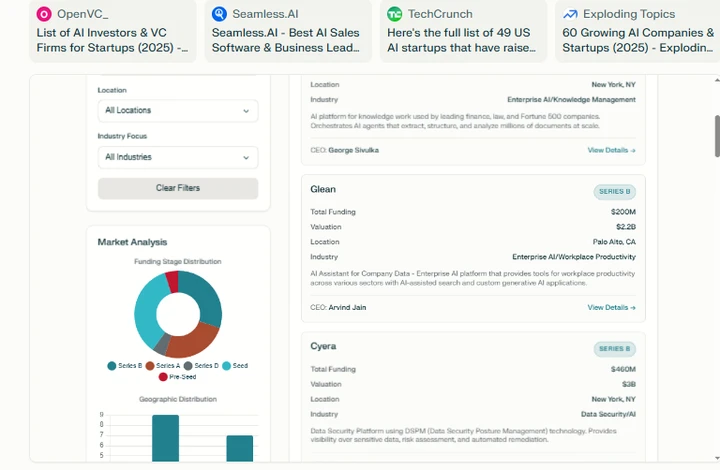Click the OpenVC_ source icon
The width and height of the screenshot is (720, 470).
coord(44,14)
